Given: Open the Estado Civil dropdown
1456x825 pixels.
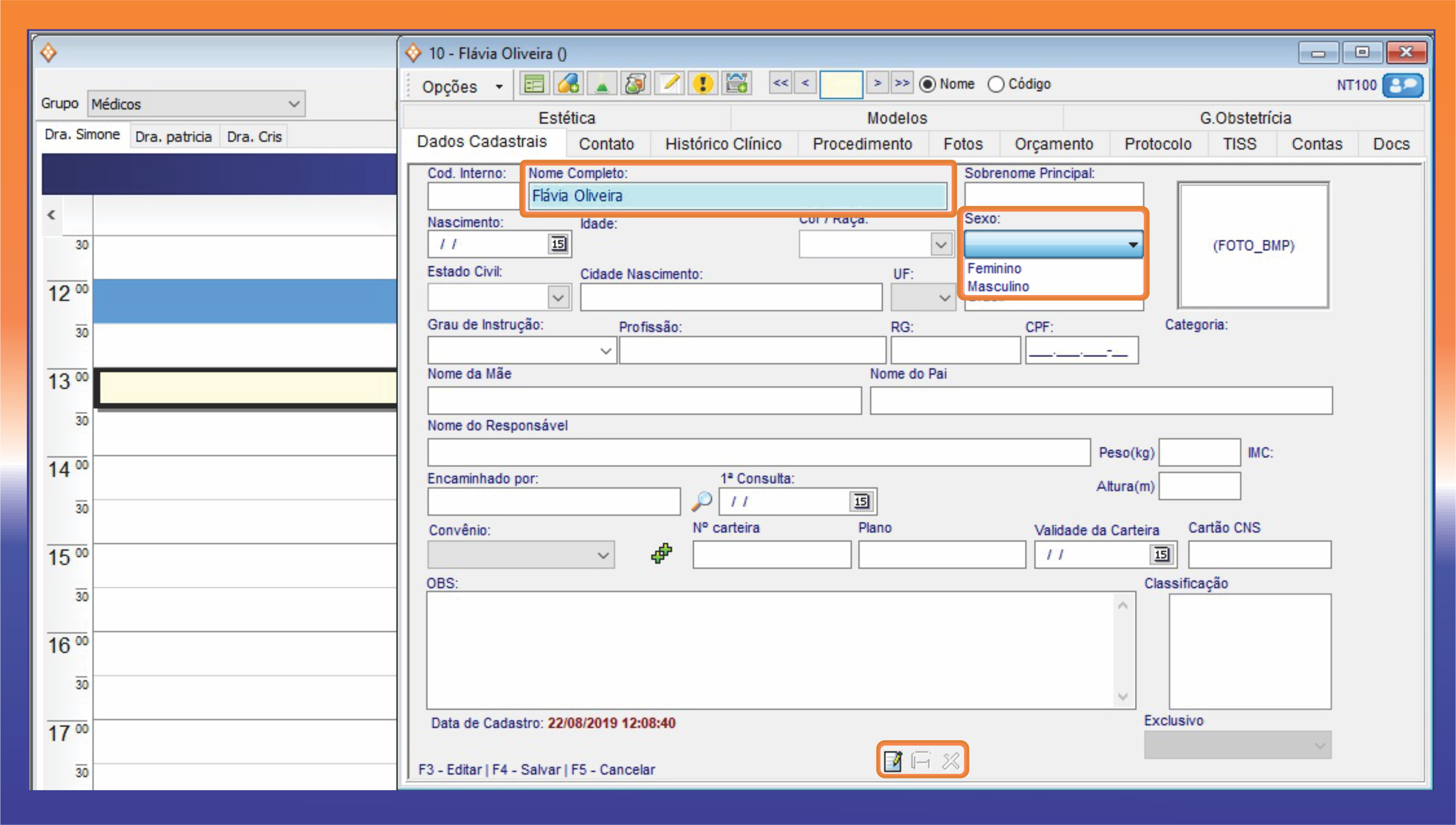Looking at the screenshot, I should (x=558, y=298).
